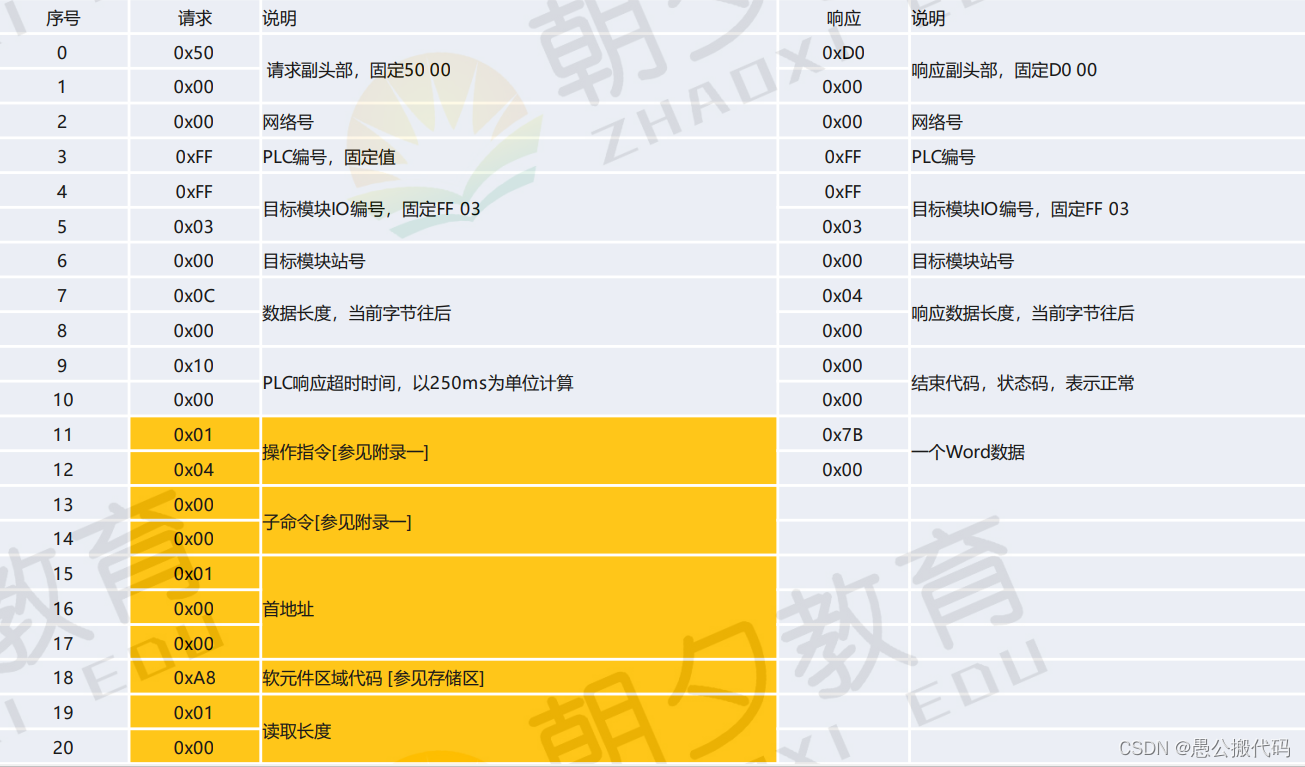
Task: Click row number 4 in 序号 column
Action: pos(63,192)
